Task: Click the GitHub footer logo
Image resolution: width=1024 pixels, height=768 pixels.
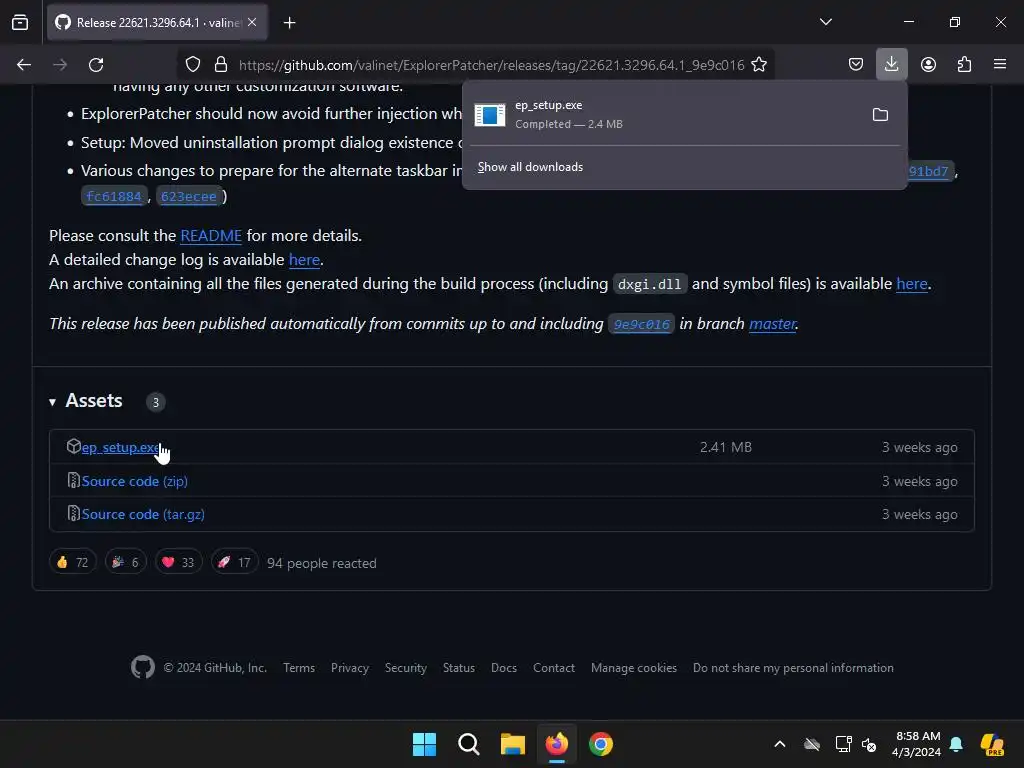Action: [x=142, y=667]
